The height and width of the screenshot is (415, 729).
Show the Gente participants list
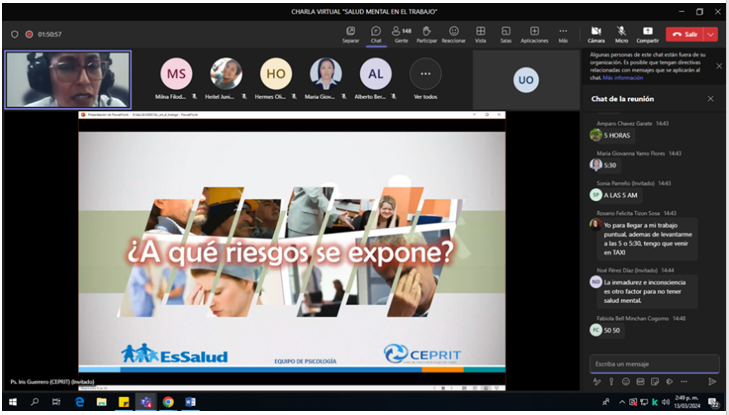click(401, 34)
